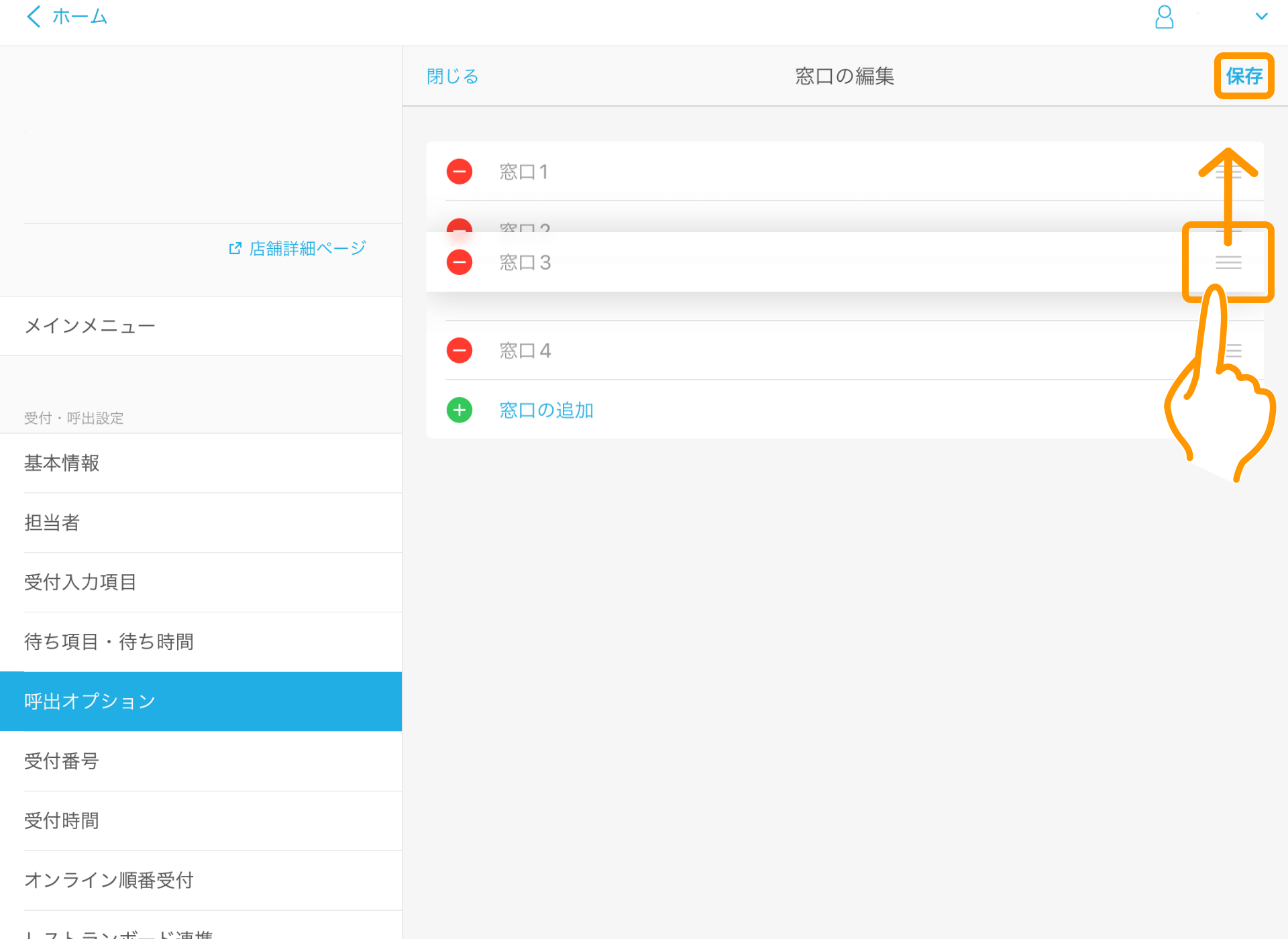The height and width of the screenshot is (939, 1288).
Task: Open メインメニュー
Action: pyautogui.click(x=201, y=326)
